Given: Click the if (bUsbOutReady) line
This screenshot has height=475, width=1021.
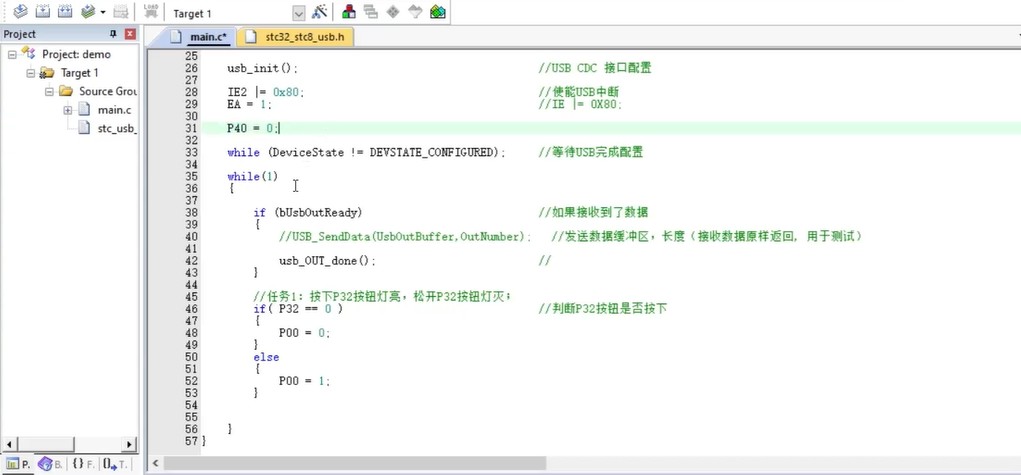Looking at the screenshot, I should coord(308,212).
